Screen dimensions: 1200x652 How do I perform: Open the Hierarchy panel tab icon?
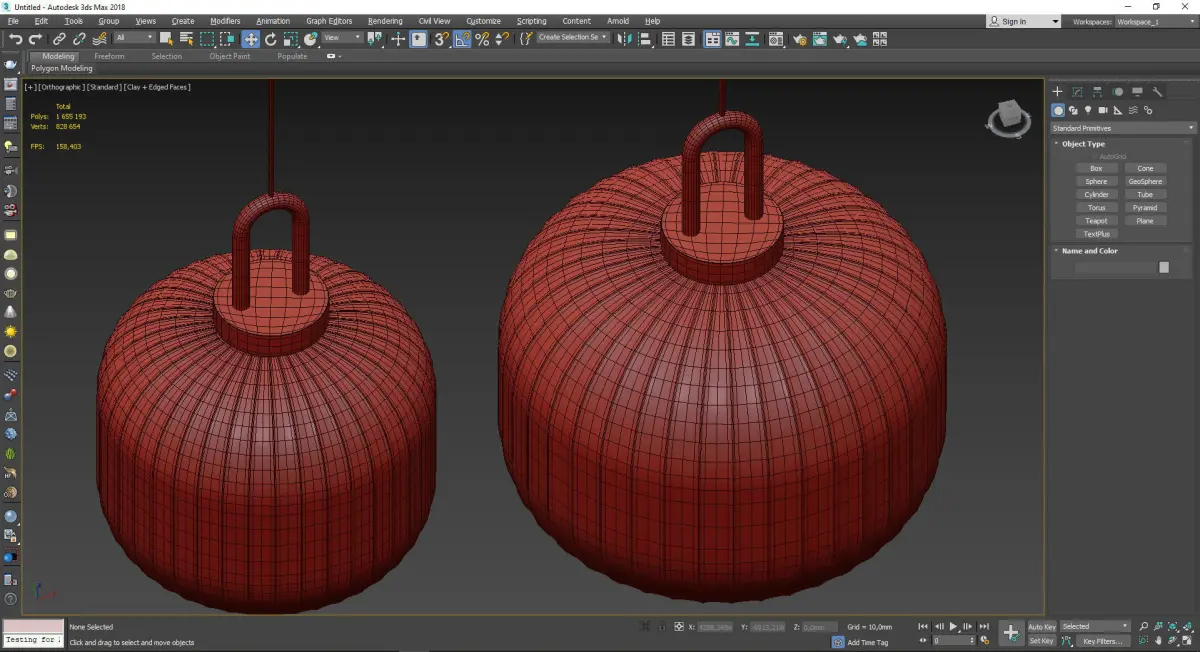(x=1097, y=92)
